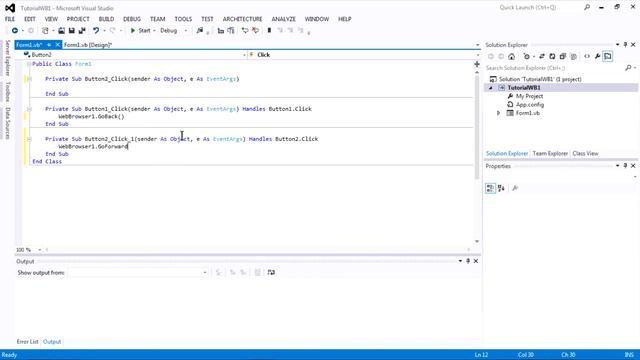Click Collapse All icon in Solution Explorer
The image size is (640, 360).
click(563, 56)
